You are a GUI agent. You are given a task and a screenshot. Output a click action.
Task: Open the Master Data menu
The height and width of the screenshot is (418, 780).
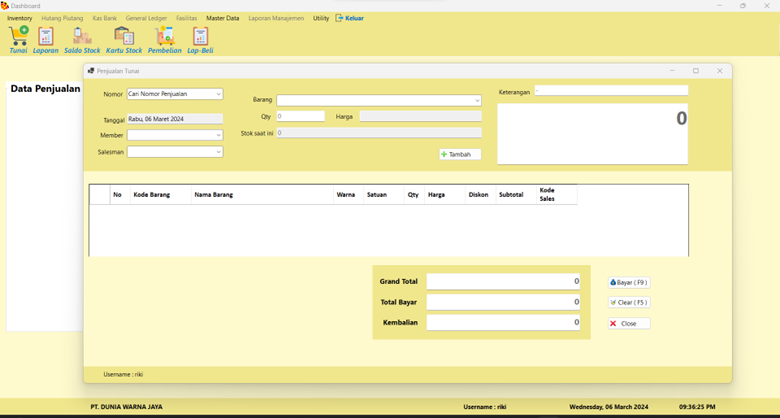coord(223,18)
